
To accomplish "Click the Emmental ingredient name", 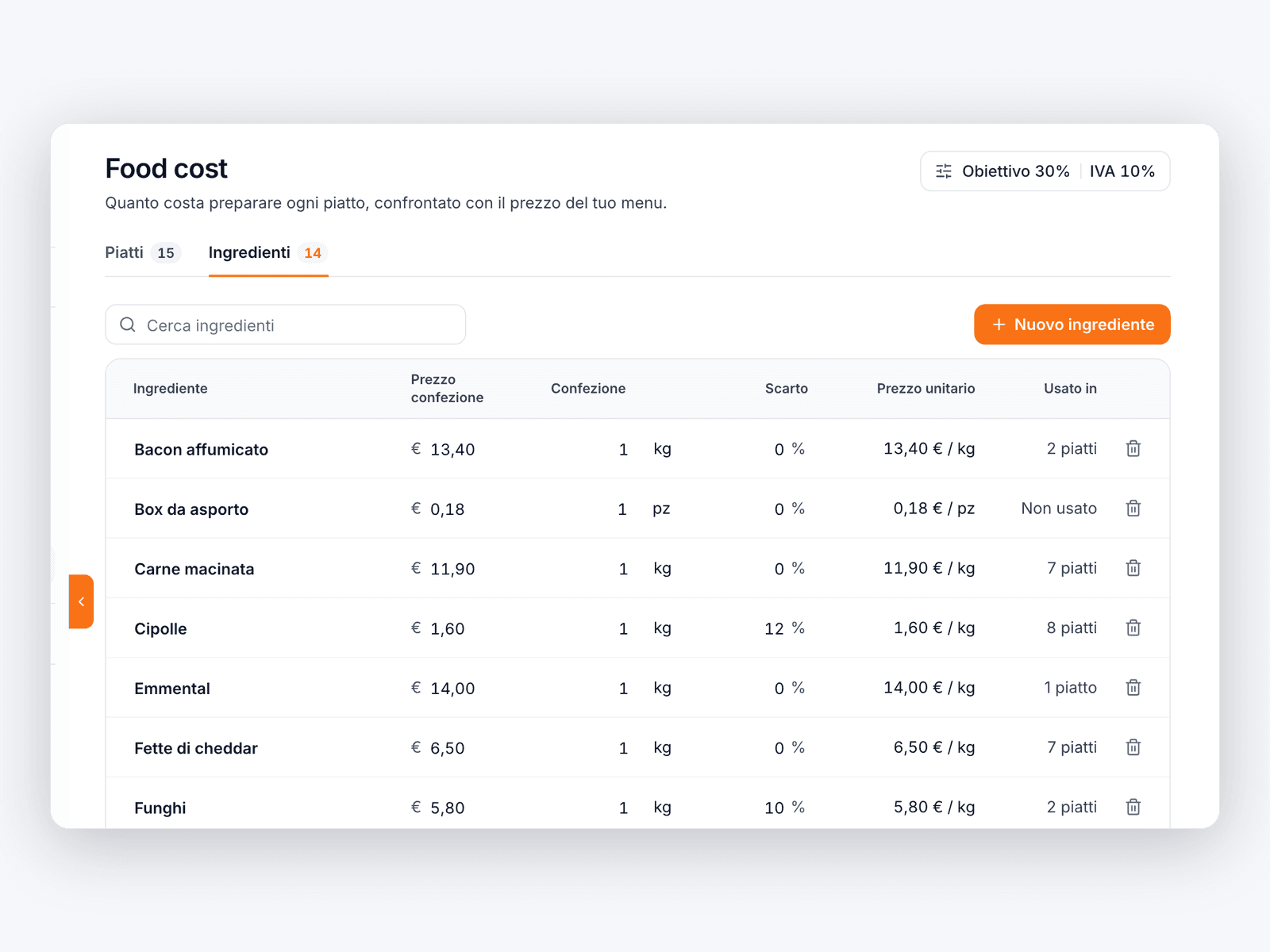I will [172, 689].
